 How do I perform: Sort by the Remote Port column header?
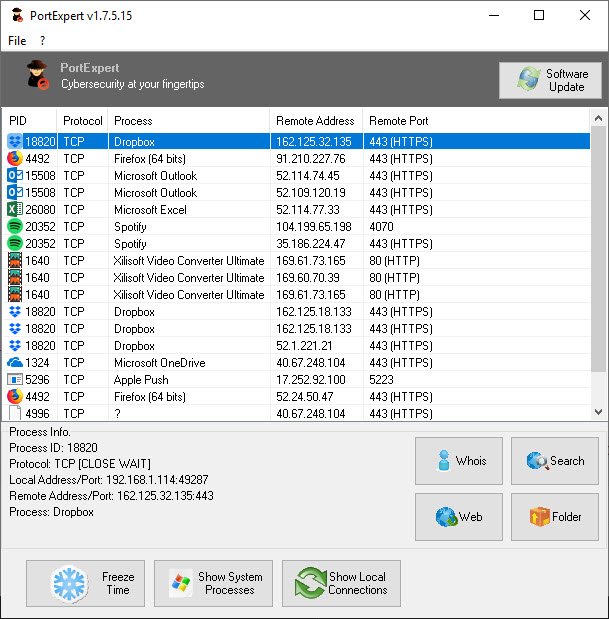click(x=476, y=120)
